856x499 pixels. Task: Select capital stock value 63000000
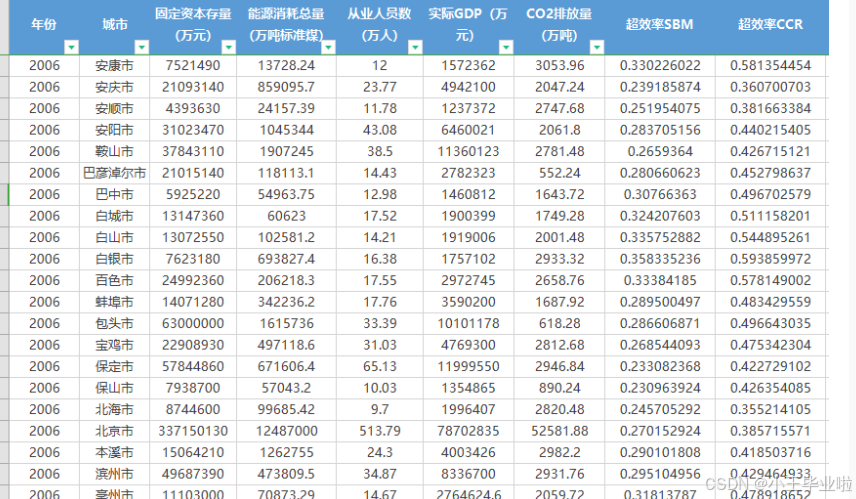point(193,324)
